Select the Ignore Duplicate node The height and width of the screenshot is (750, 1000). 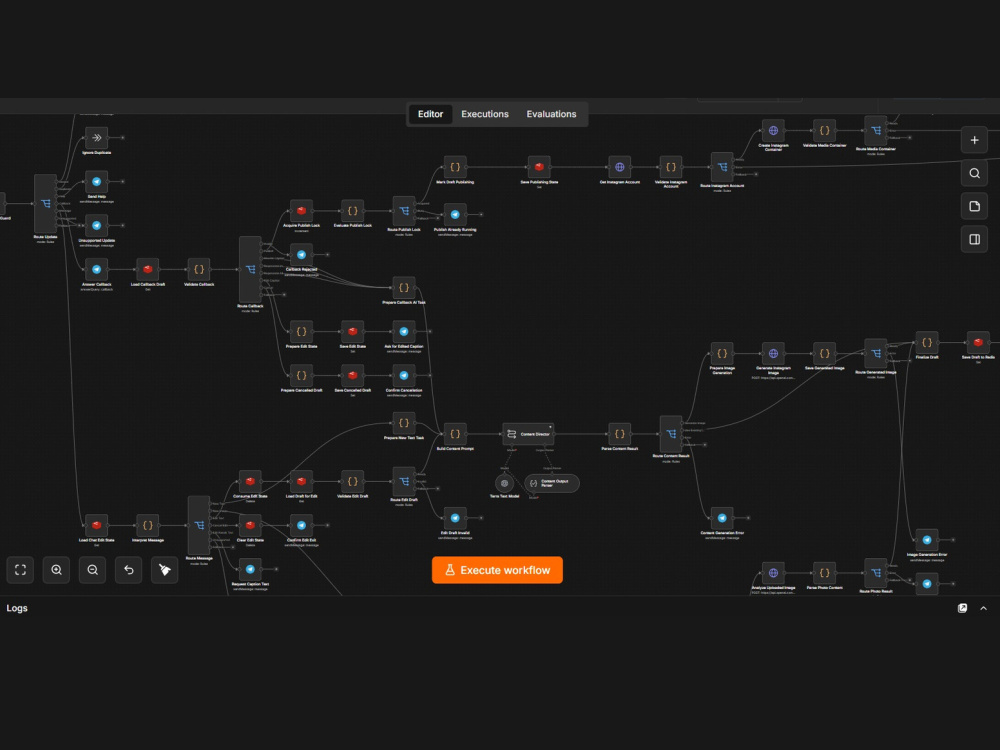tap(96, 138)
